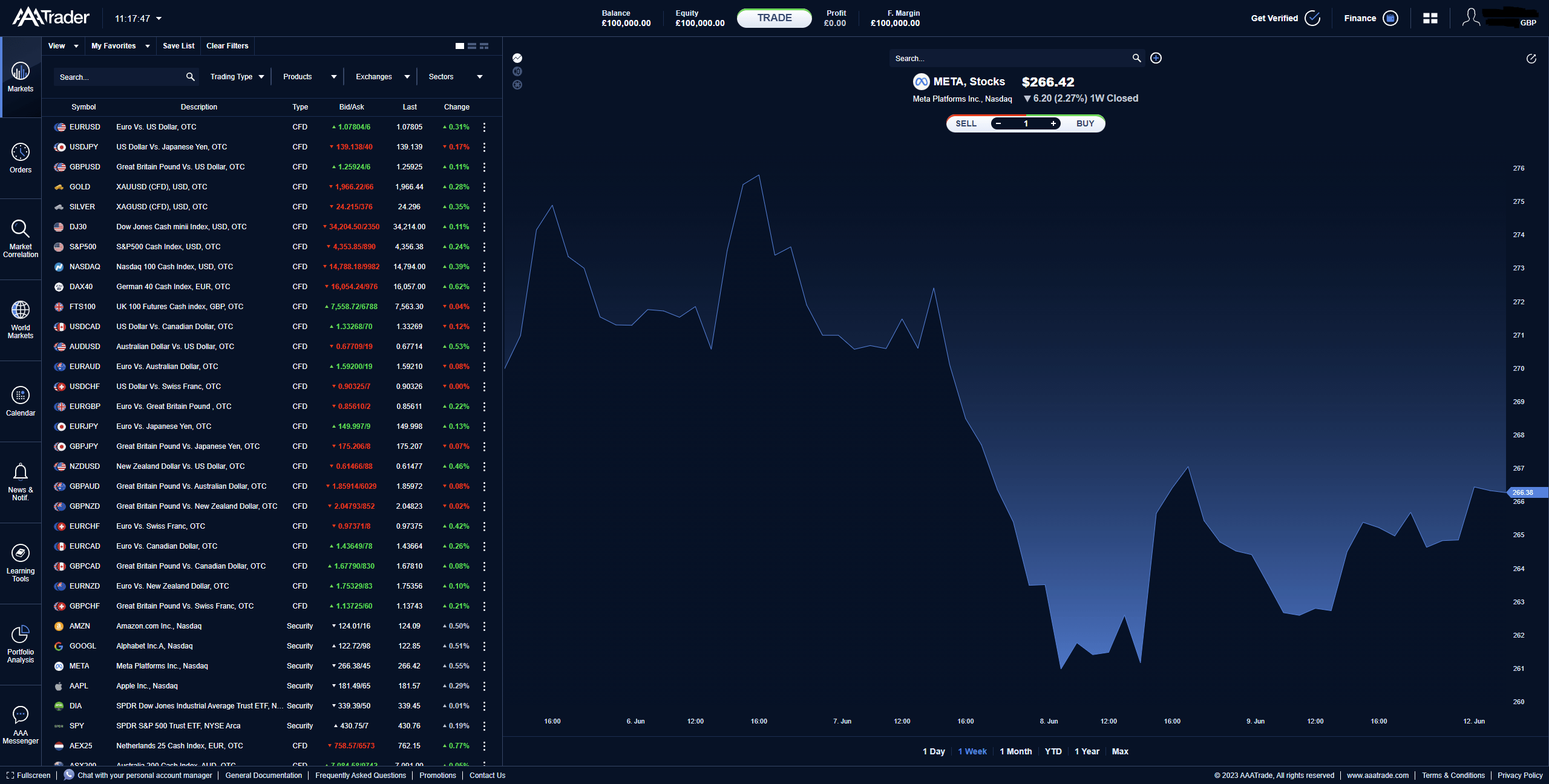Click the Finance wallet icon
Screen dimensions: 1549x784
tap(1390, 18)
